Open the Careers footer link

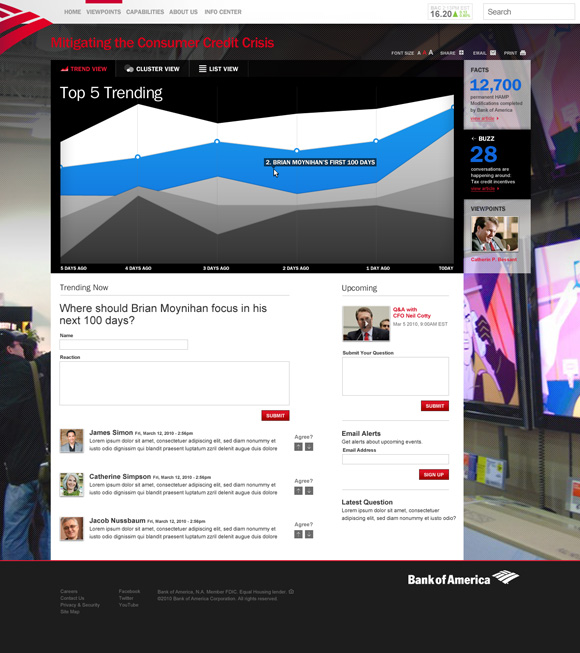click(x=69, y=591)
